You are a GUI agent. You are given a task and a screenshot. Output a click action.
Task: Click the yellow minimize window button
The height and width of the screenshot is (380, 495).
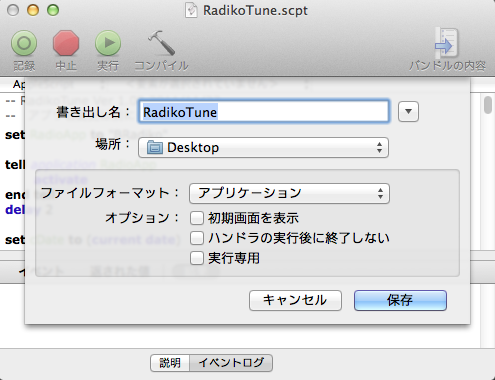[33, 10]
